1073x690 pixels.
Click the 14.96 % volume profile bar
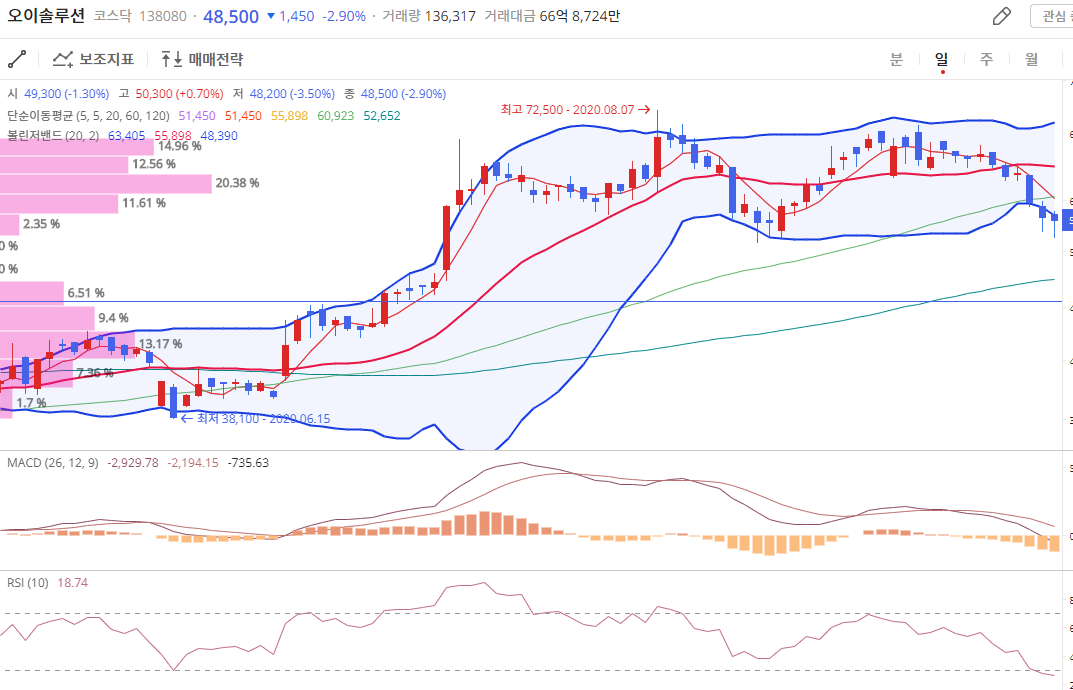[x=77, y=146]
